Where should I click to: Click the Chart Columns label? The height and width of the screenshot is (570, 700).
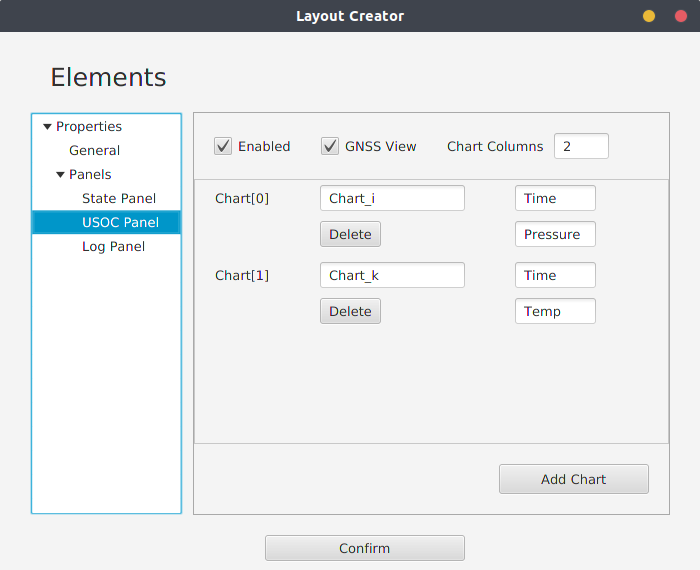tap(495, 146)
